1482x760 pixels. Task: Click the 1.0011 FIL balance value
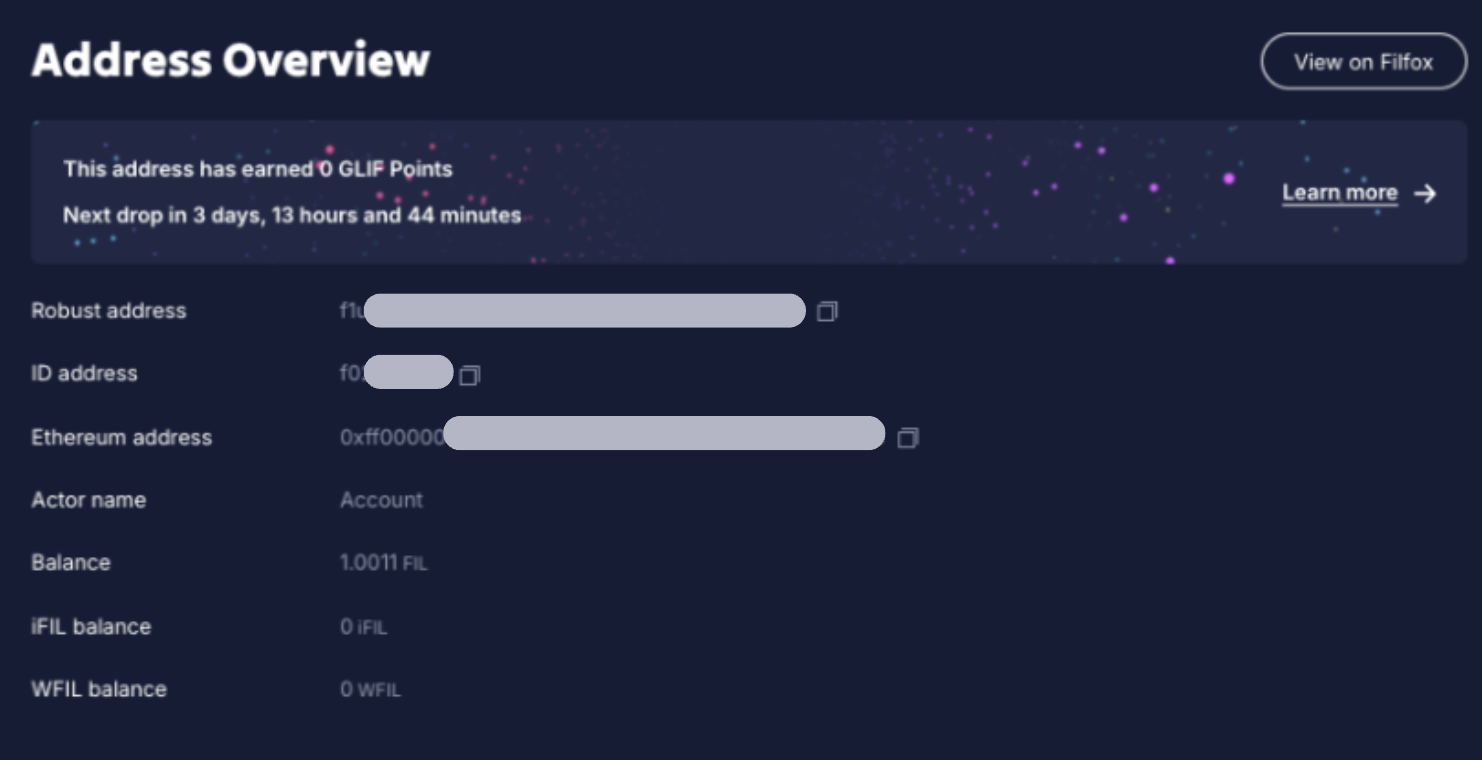[383, 563]
